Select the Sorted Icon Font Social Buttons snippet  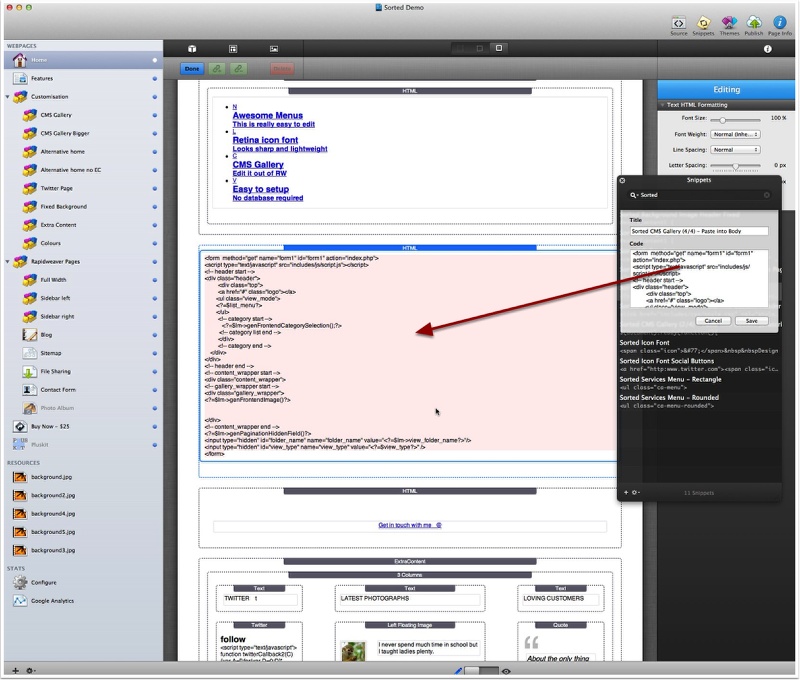click(699, 365)
